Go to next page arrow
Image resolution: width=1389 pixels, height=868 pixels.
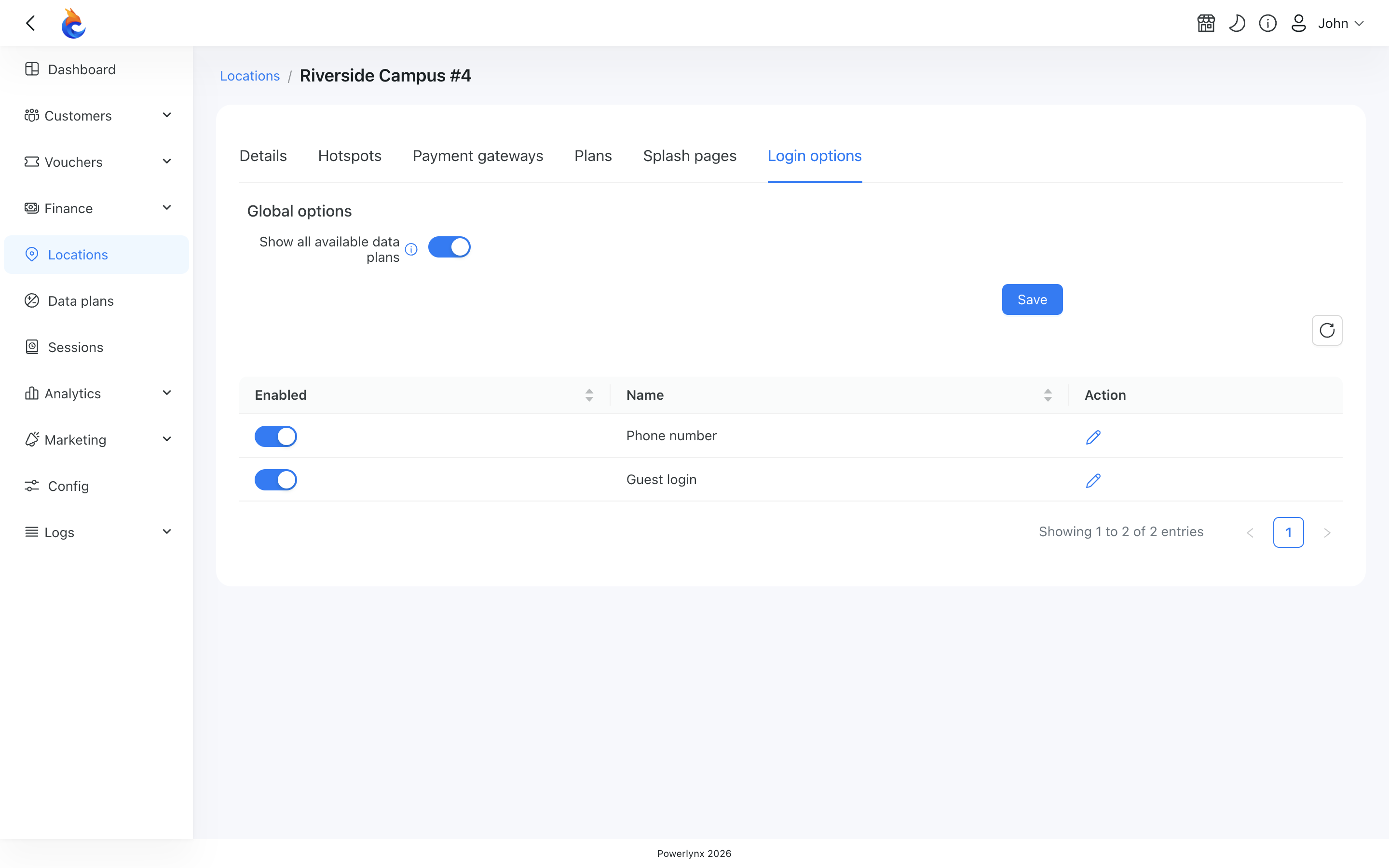pyautogui.click(x=1327, y=533)
